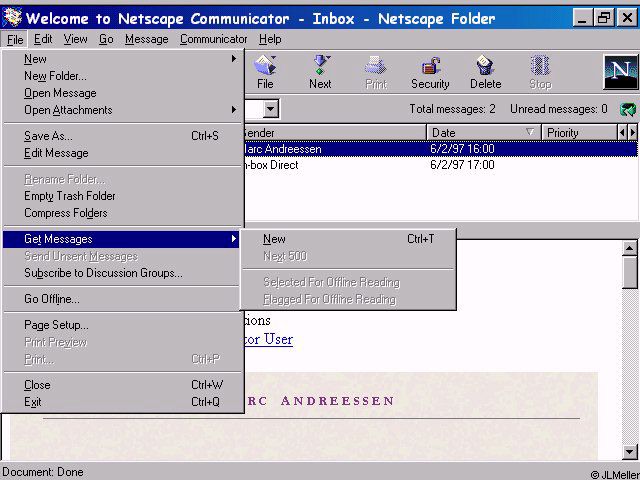Open the View menu
The width and height of the screenshot is (640, 480).
tap(75, 39)
